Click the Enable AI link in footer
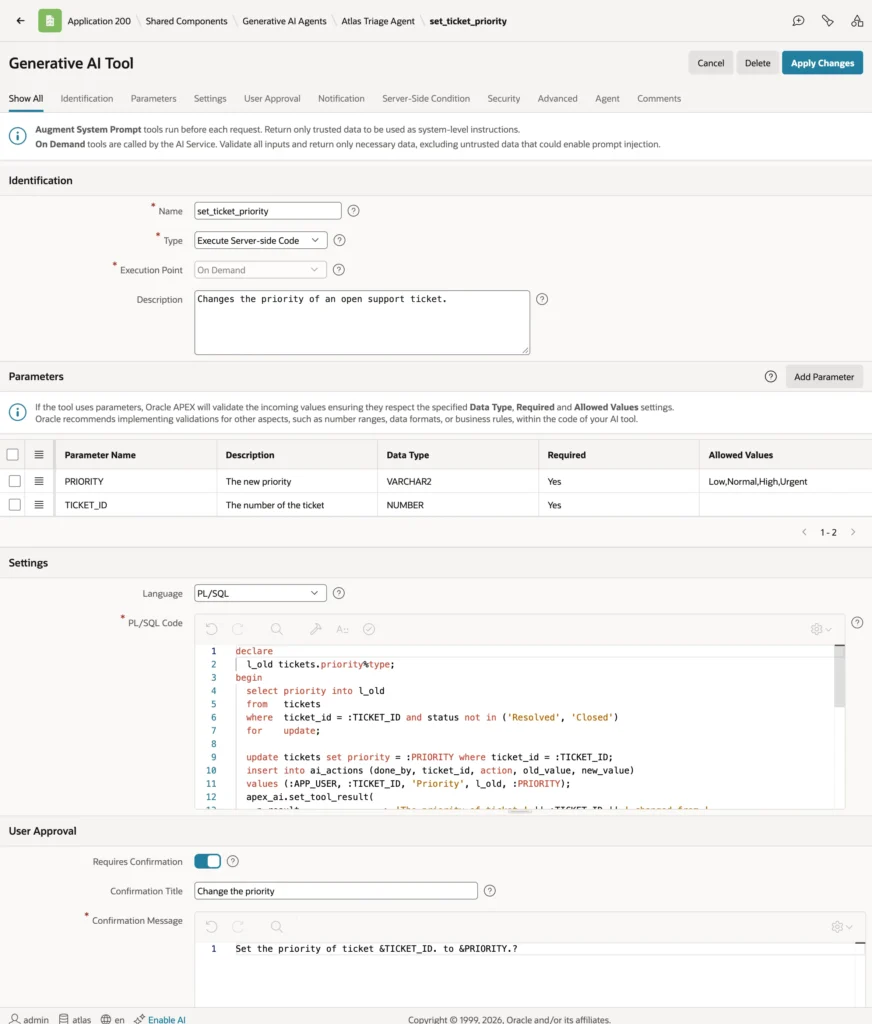This screenshot has width=872, height=1024. coord(167,1019)
